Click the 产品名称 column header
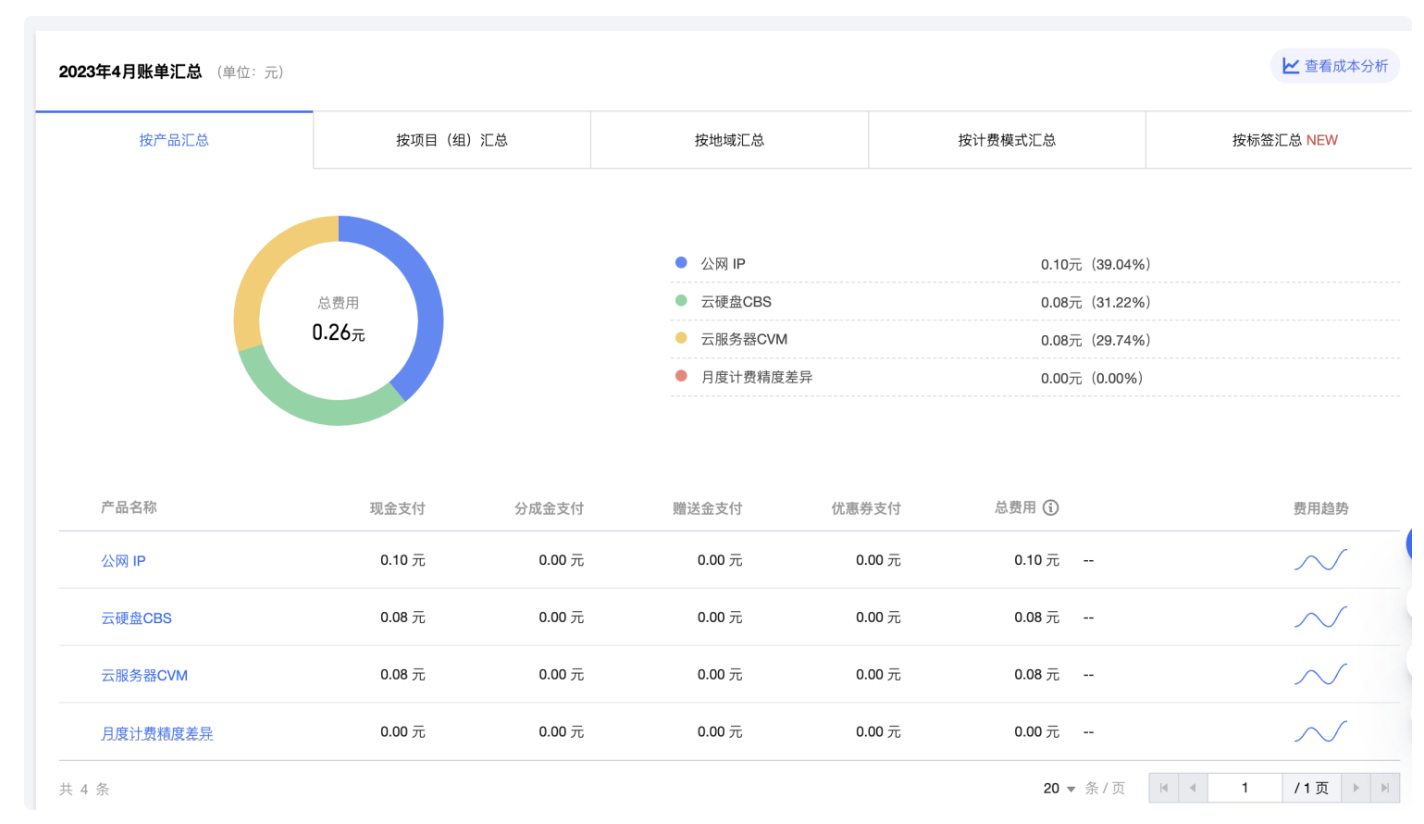Image resolution: width=1424 pixels, height=824 pixels. (129, 507)
